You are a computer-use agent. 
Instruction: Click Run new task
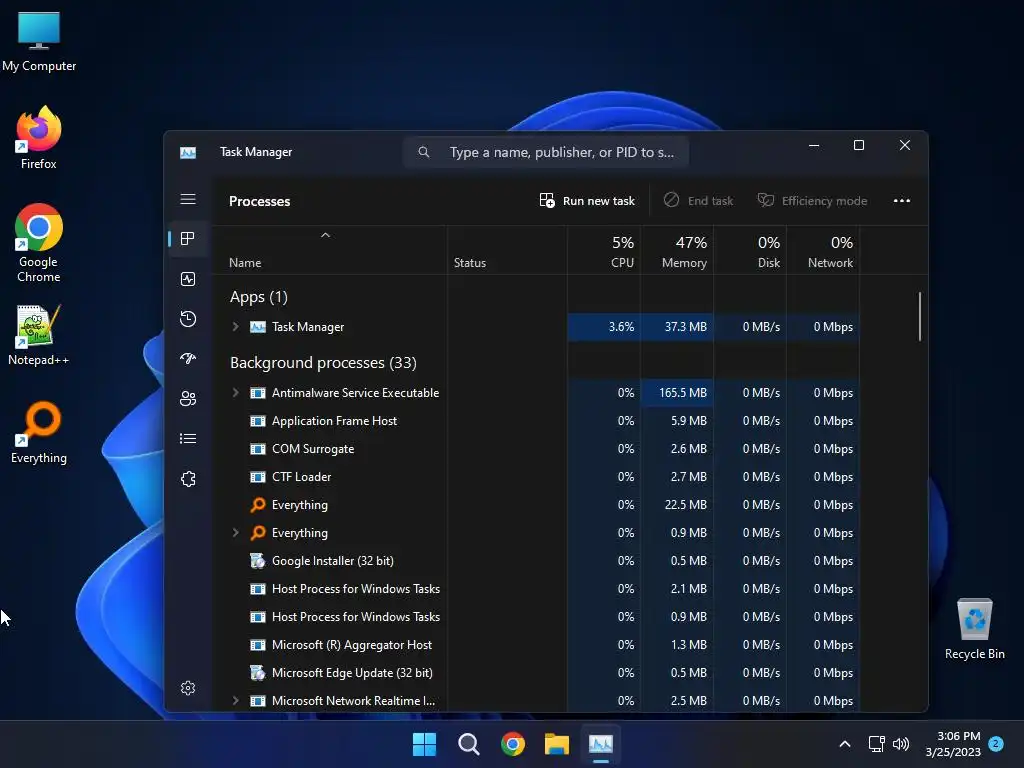[587, 200]
